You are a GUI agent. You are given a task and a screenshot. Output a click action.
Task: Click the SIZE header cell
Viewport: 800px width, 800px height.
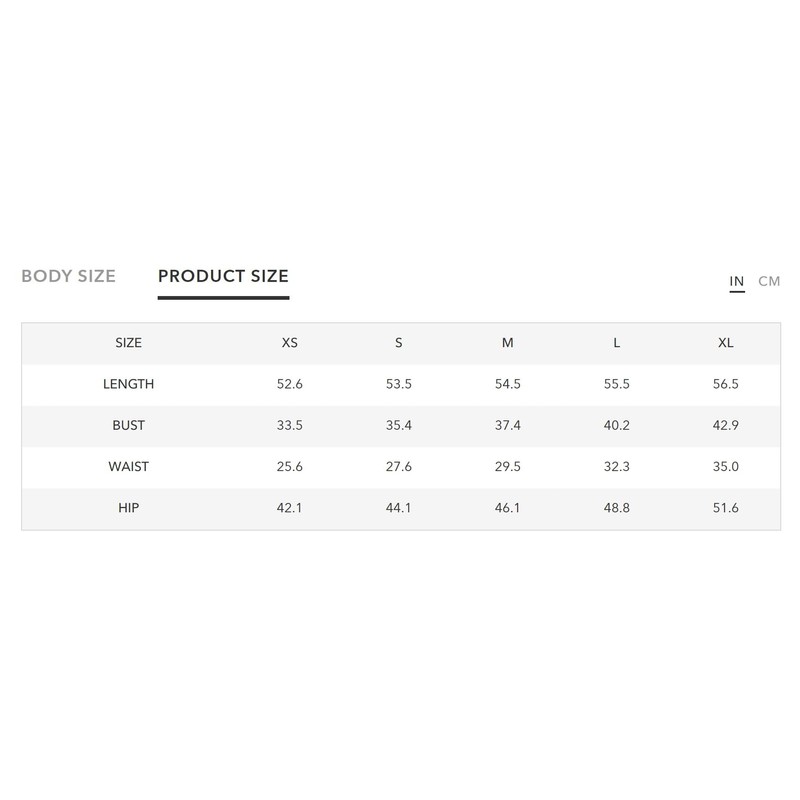tap(128, 343)
